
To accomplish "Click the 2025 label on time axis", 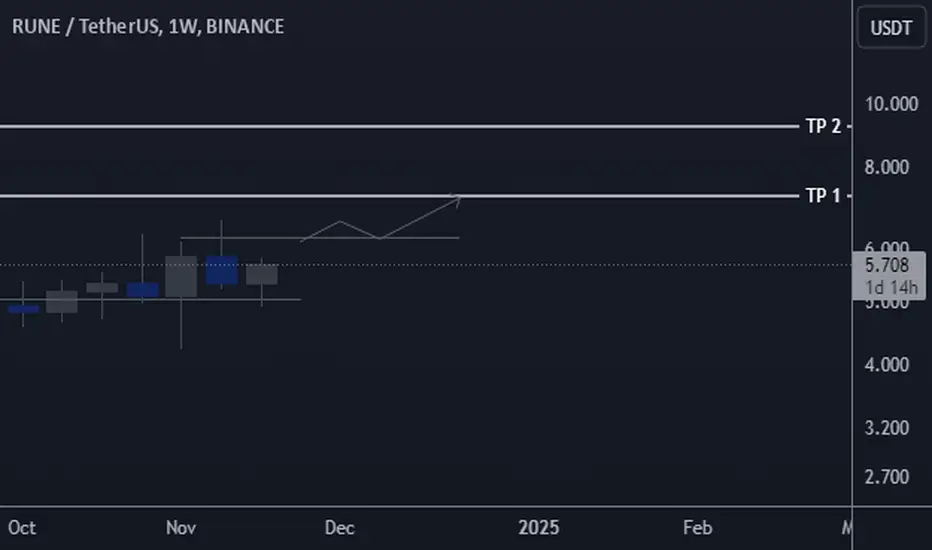I will (539, 527).
